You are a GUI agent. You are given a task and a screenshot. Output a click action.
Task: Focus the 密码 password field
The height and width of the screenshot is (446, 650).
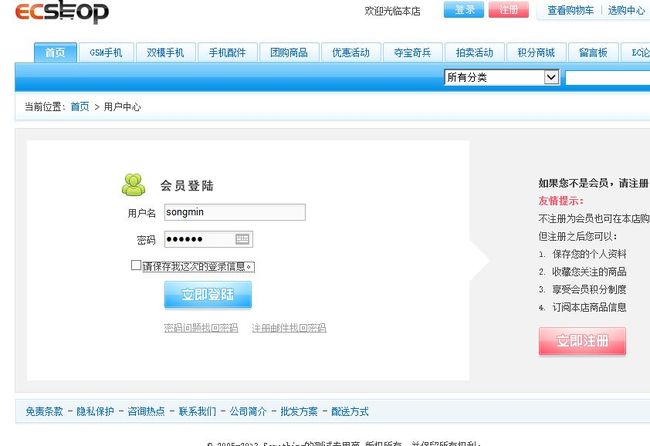click(209, 239)
